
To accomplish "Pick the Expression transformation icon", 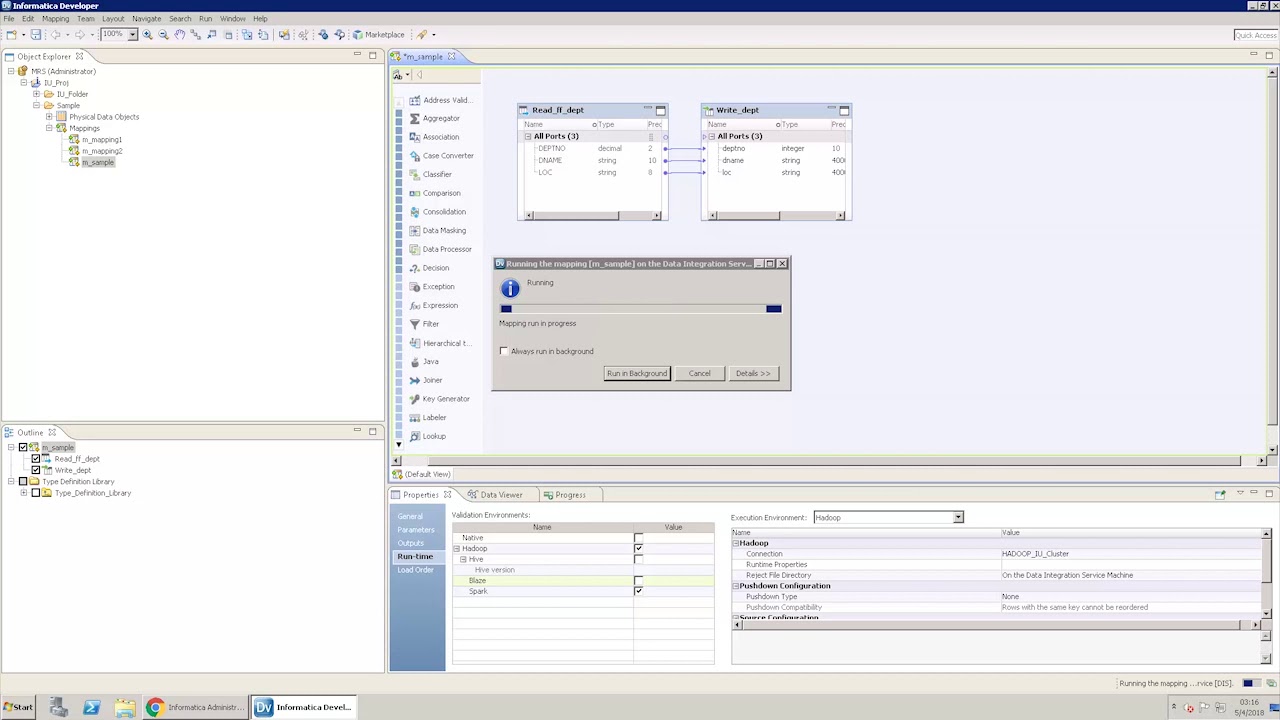I will 415,305.
